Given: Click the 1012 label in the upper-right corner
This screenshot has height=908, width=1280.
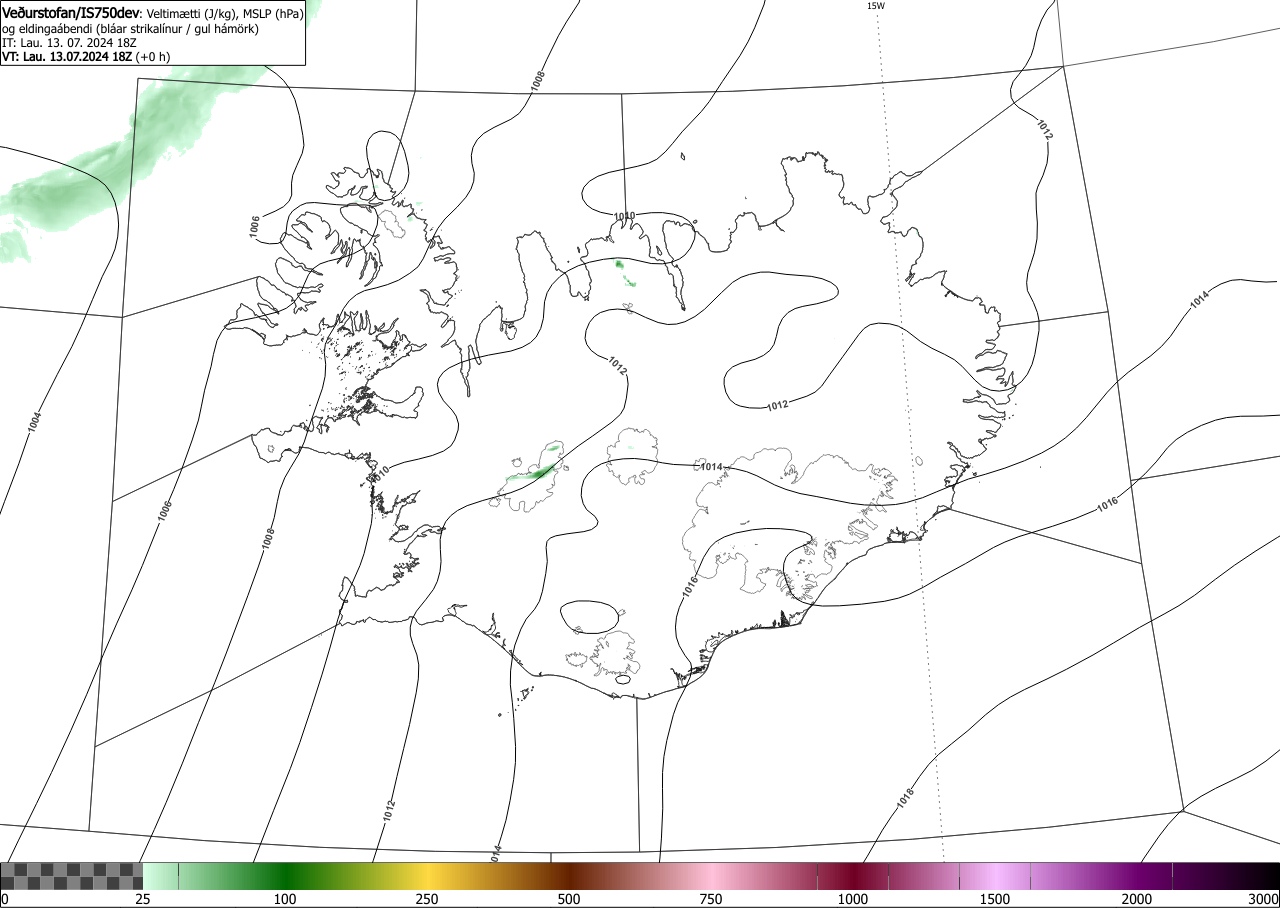Looking at the screenshot, I should point(1044,128).
